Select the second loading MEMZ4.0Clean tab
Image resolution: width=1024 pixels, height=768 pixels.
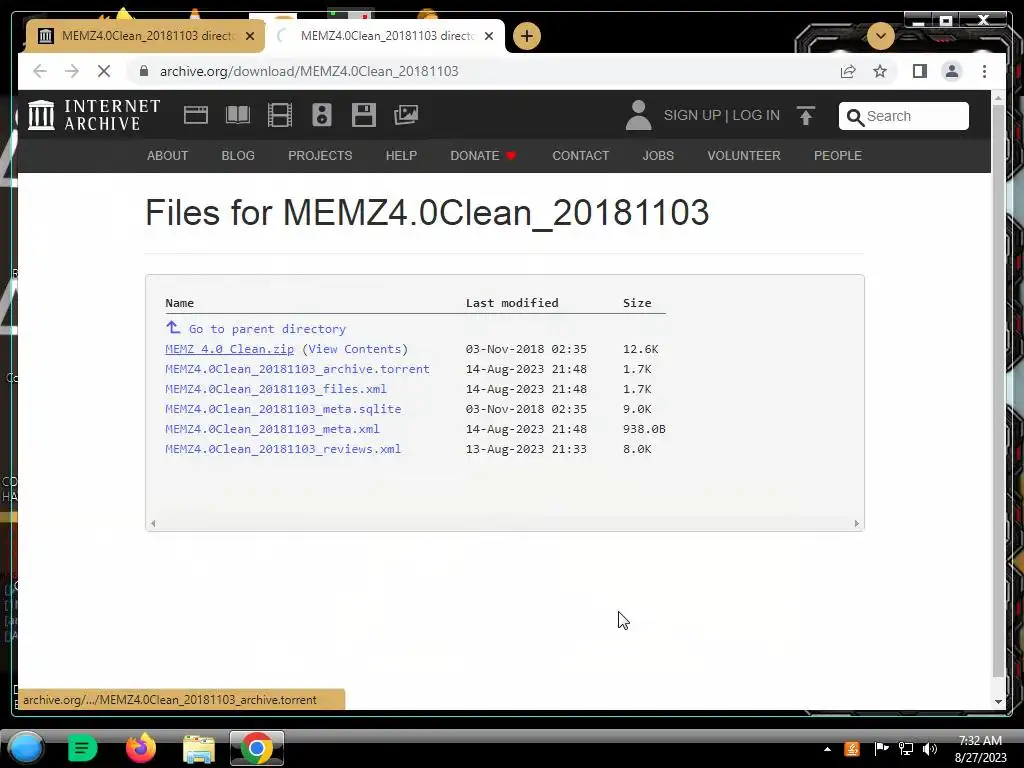coord(385,36)
